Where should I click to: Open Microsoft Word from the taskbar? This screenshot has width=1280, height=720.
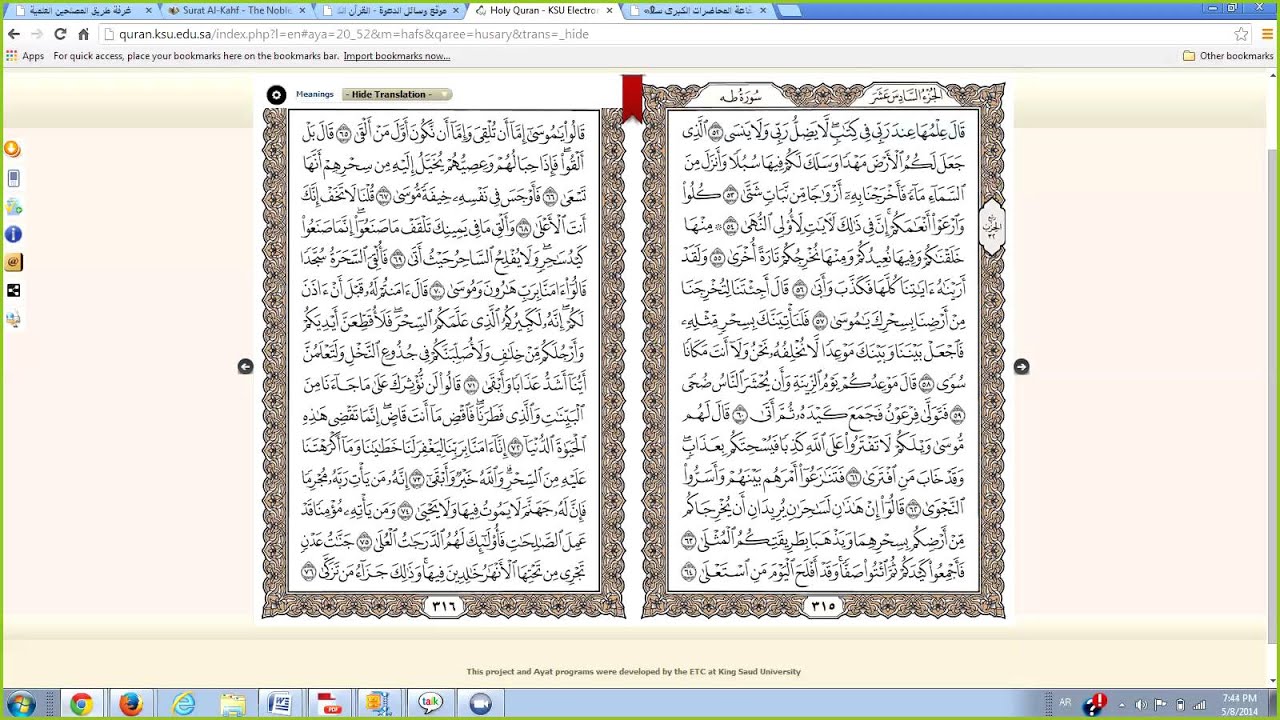click(280, 704)
